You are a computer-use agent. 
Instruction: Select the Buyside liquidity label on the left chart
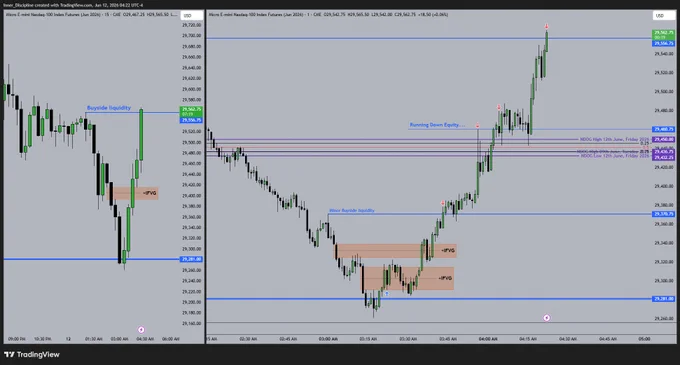(109, 108)
